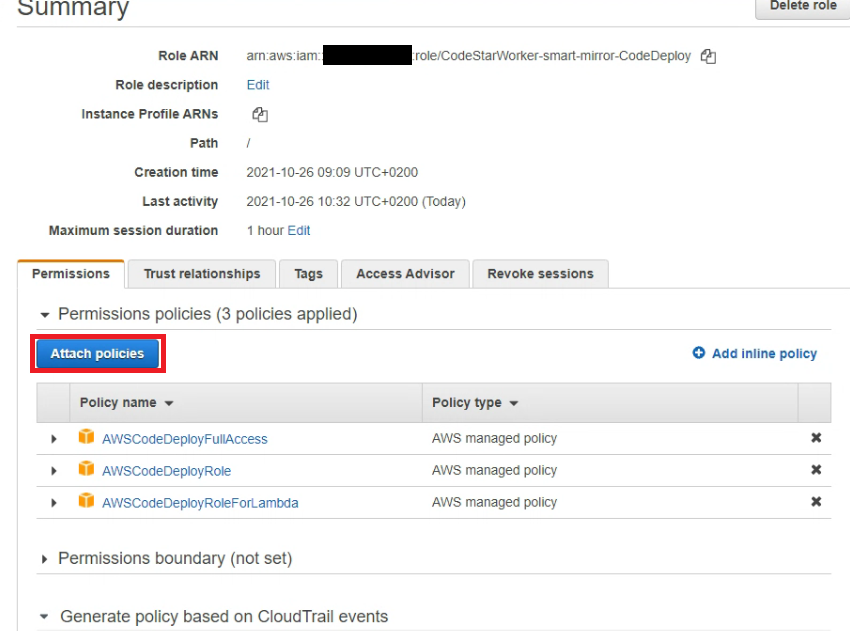Click the Attach policies button
850x631 pixels.
(98, 353)
